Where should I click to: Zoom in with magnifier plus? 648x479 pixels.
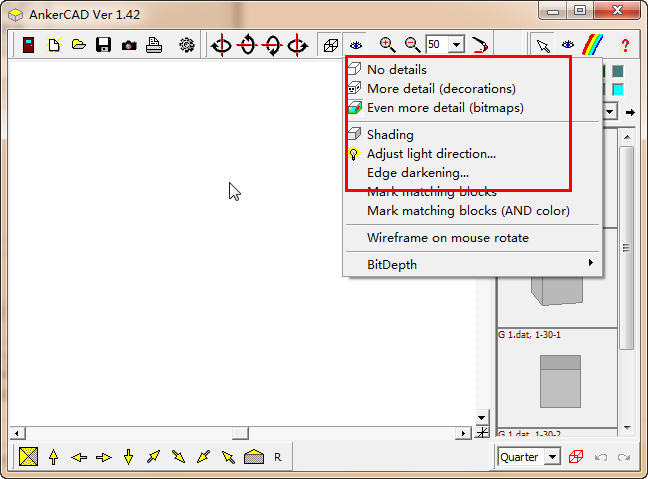tap(387, 45)
